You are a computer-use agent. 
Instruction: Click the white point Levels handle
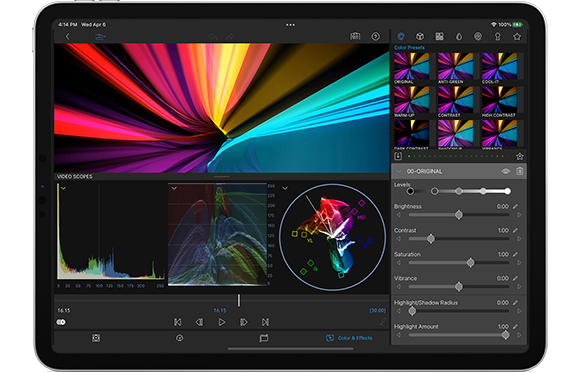(508, 191)
